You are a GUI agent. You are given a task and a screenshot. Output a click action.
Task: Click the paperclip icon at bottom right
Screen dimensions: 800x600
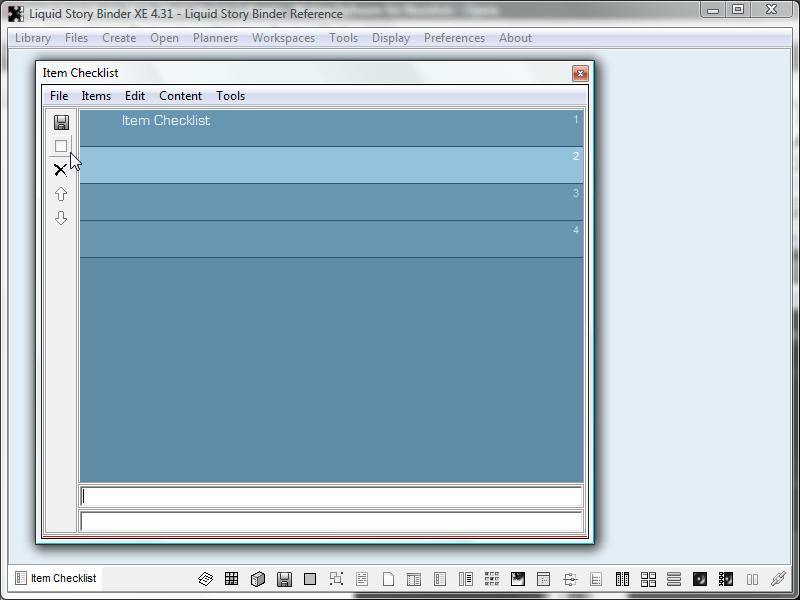[777, 579]
